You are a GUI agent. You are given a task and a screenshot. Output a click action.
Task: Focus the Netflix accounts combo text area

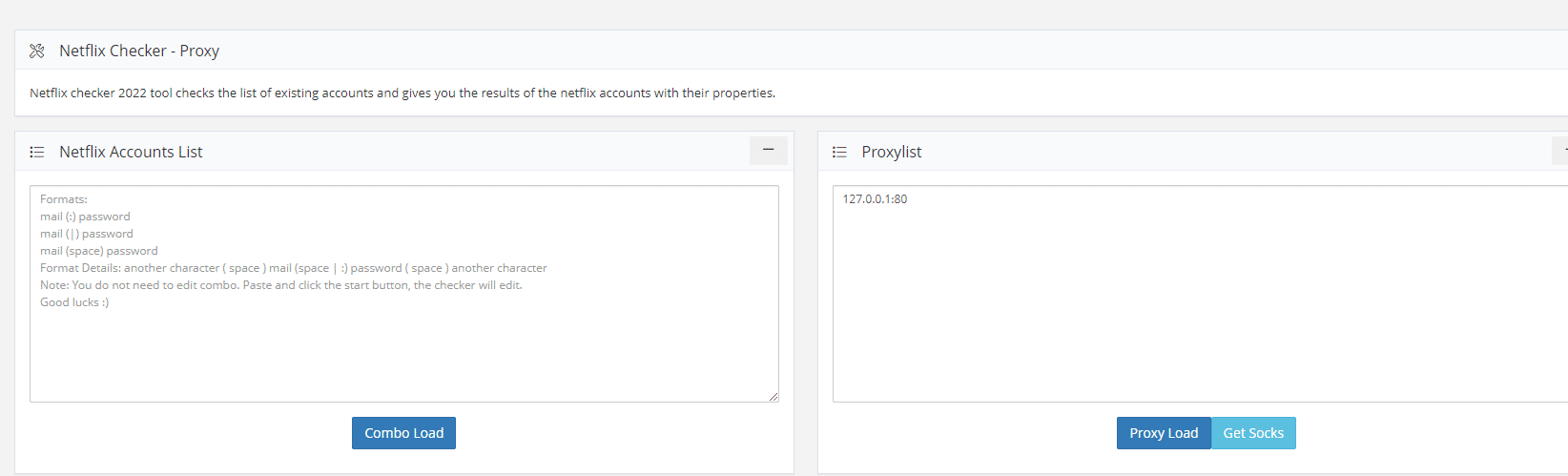coord(403,353)
